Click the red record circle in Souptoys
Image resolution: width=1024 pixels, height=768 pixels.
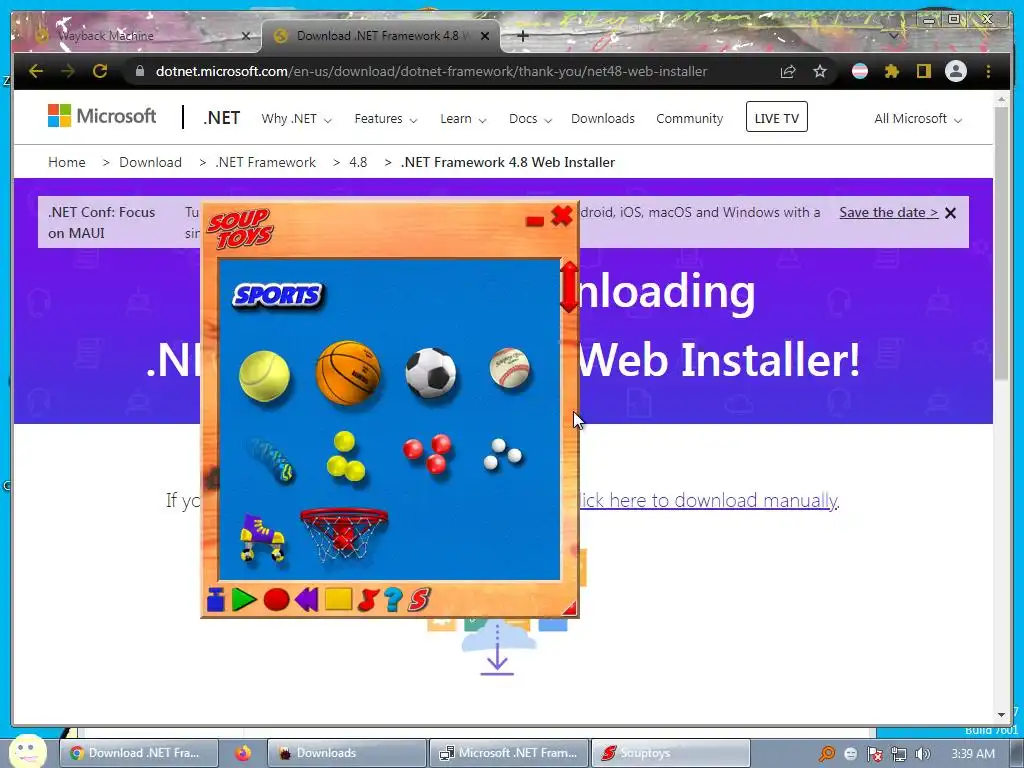click(276, 600)
